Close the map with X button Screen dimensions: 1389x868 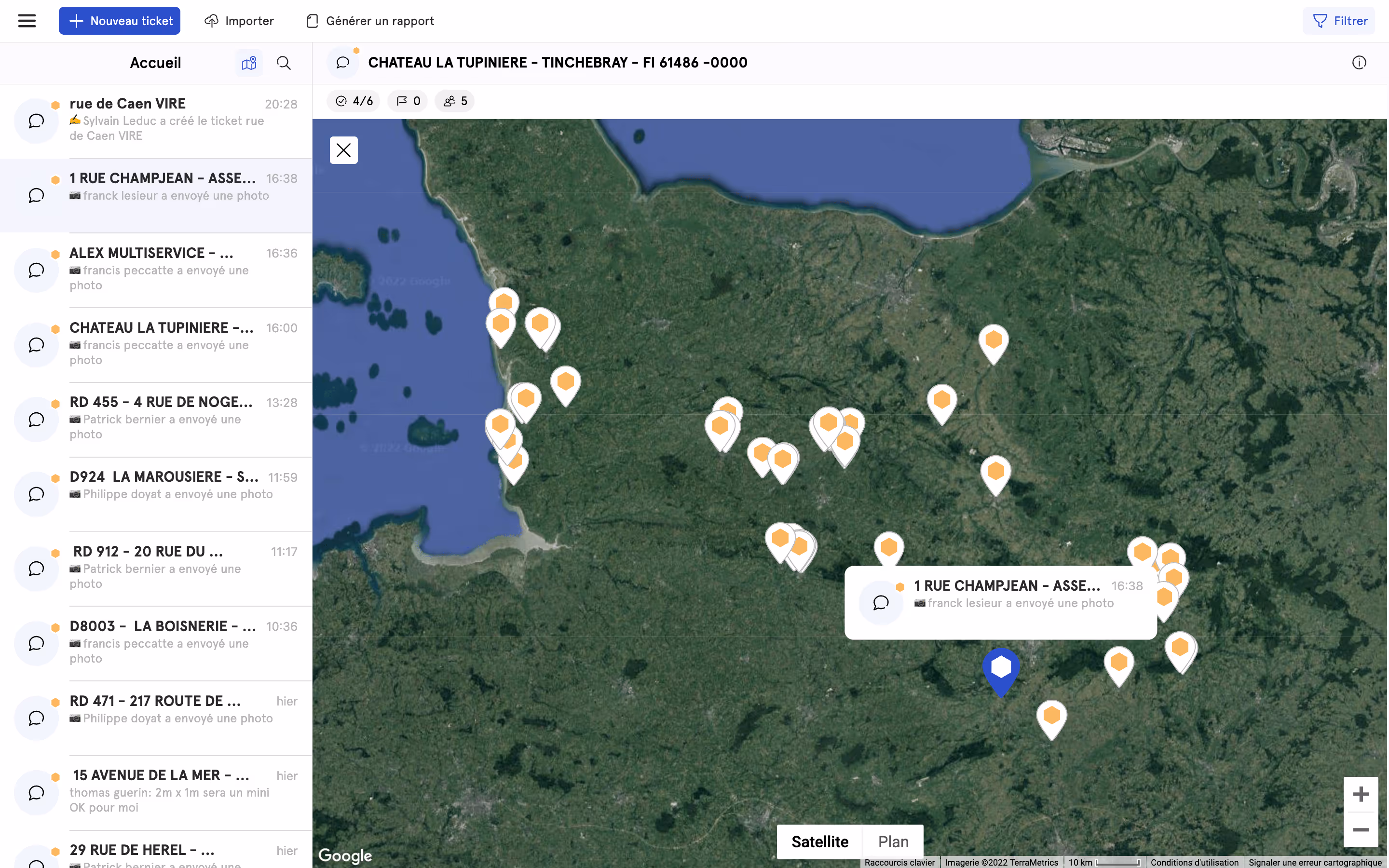[x=343, y=150]
